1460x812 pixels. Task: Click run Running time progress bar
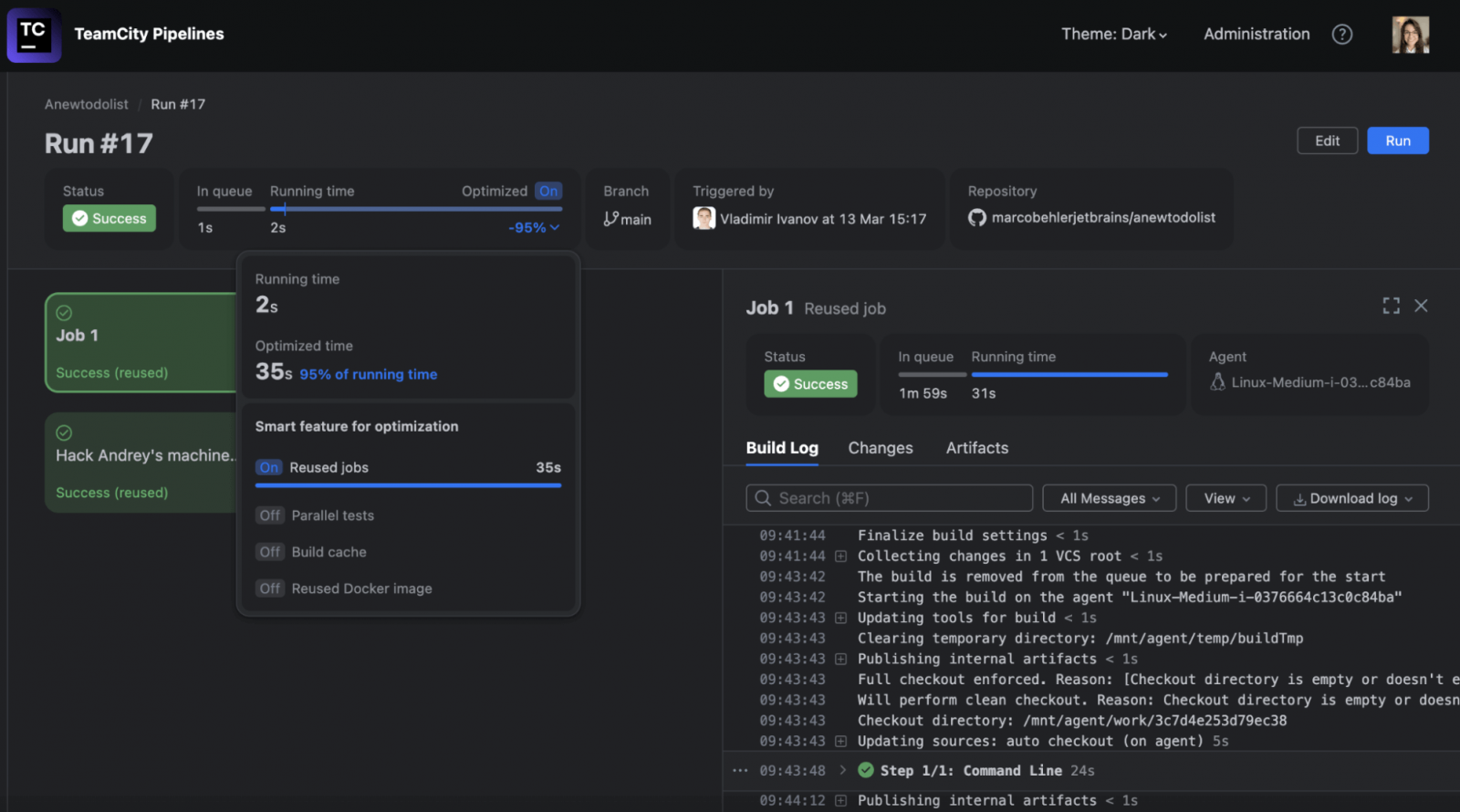point(416,209)
